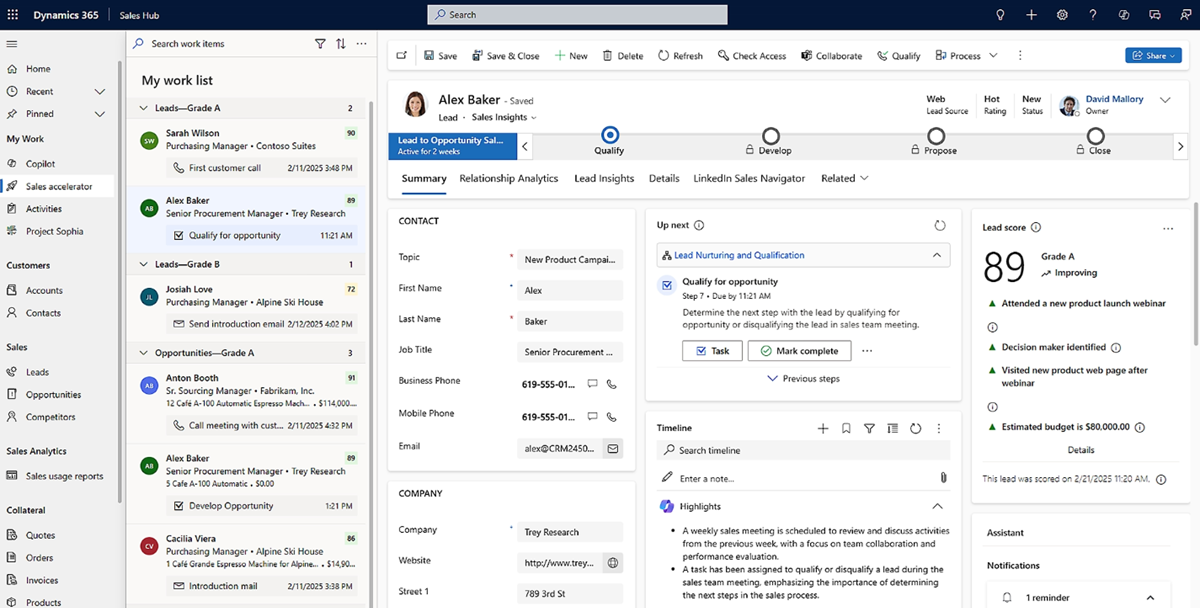Open Sarah Wilson work list item
The height and width of the screenshot is (608, 1200).
point(248,149)
